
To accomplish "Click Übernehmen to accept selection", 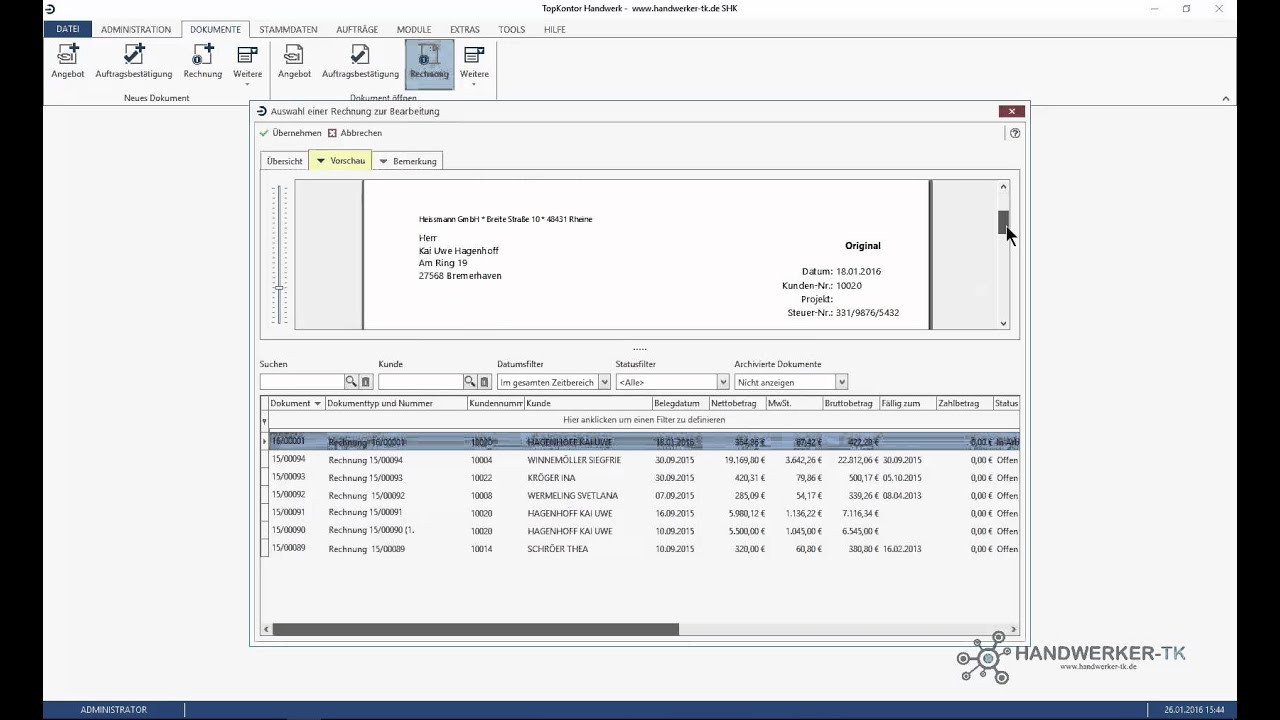I will point(291,133).
